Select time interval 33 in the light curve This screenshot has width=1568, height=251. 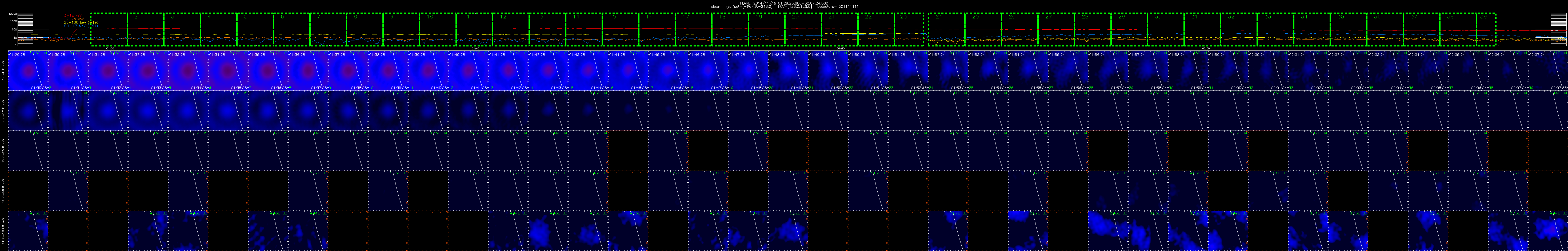point(1275,29)
